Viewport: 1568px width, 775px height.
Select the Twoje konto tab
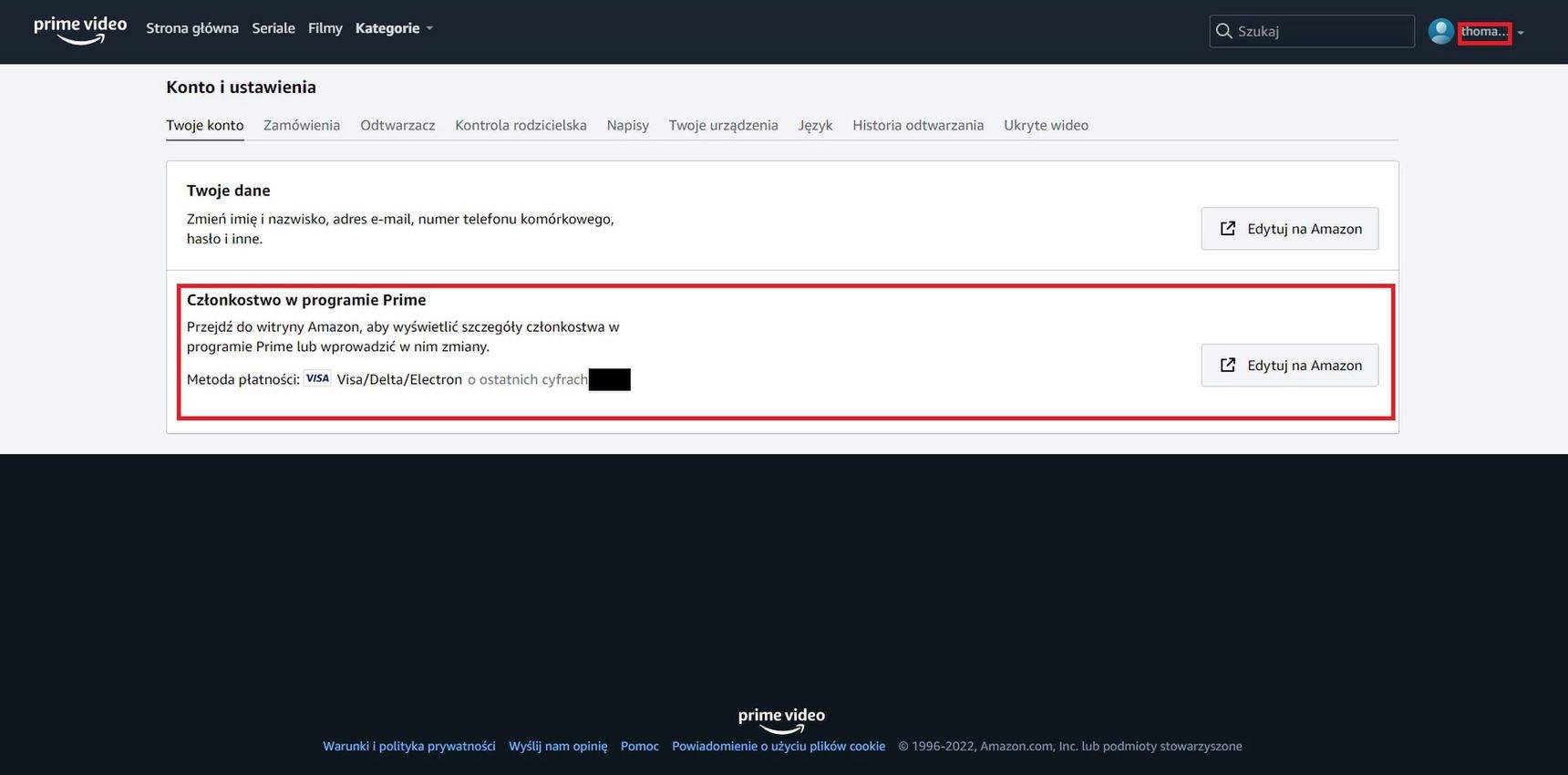205,125
